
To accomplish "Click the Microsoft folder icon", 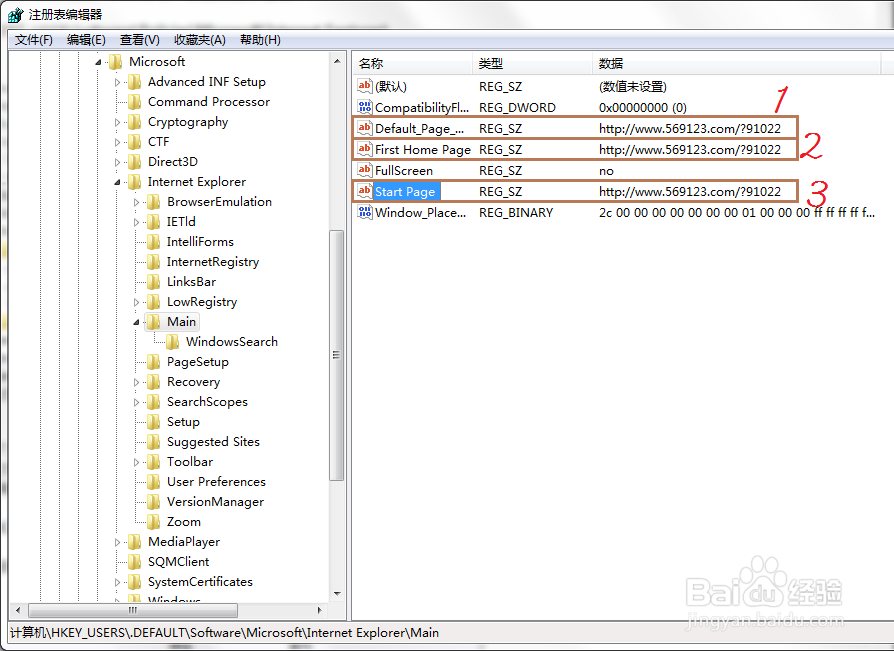I will [115, 62].
